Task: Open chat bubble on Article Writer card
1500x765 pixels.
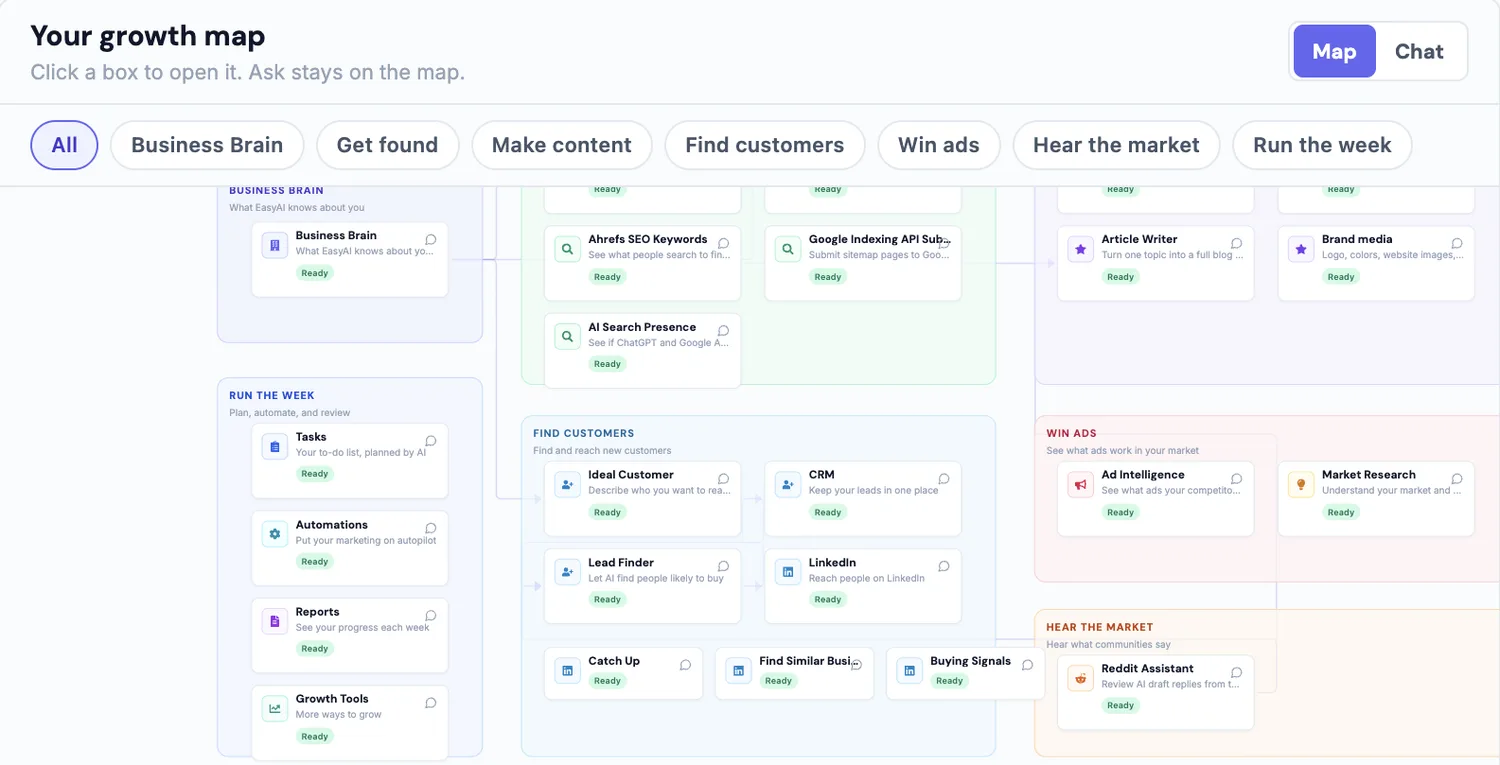Action: click(x=1237, y=244)
